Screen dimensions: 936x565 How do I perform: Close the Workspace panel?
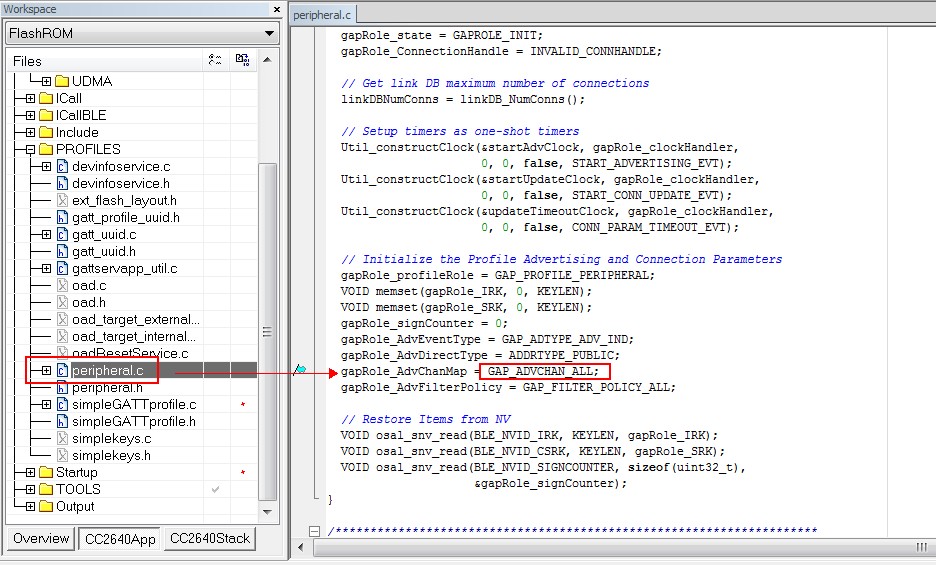(276, 10)
